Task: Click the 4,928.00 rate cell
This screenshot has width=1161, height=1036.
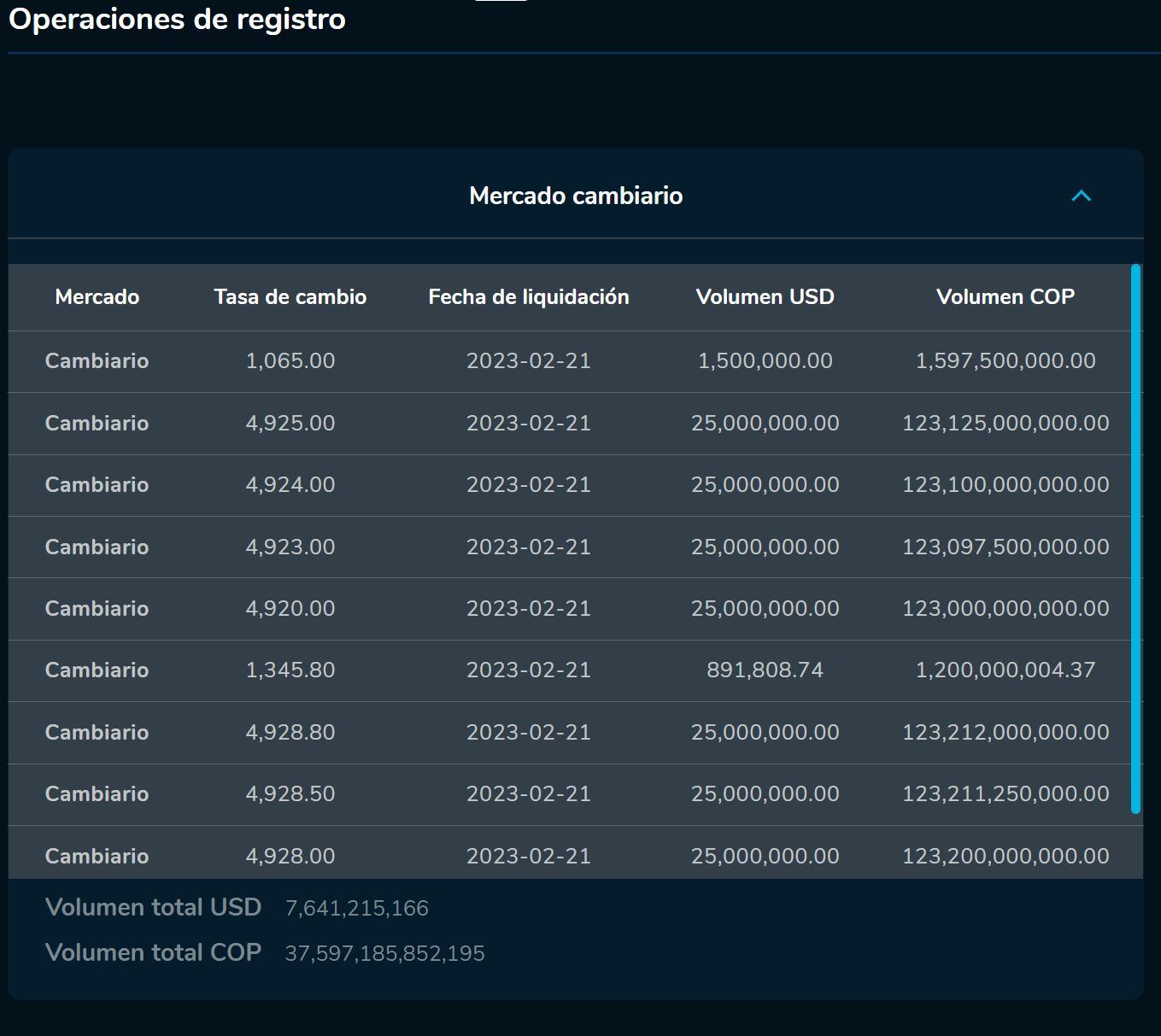Action: (x=290, y=856)
